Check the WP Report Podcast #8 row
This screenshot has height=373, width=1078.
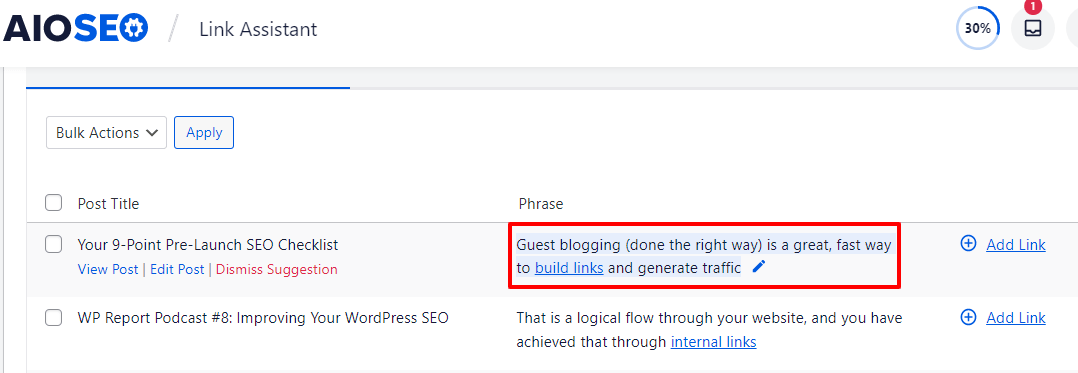(54, 317)
